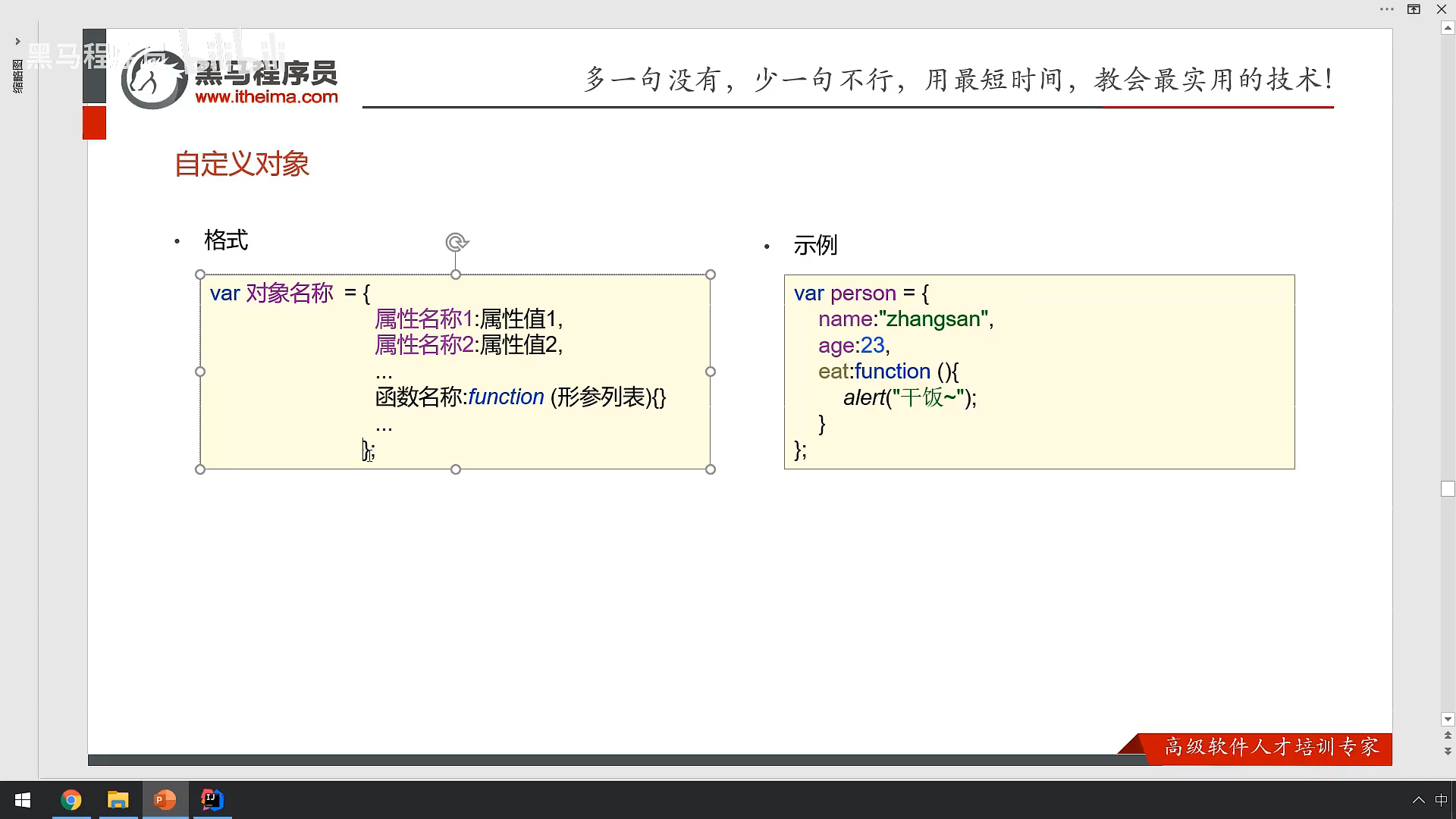Open the Windows Start menu

23,800
